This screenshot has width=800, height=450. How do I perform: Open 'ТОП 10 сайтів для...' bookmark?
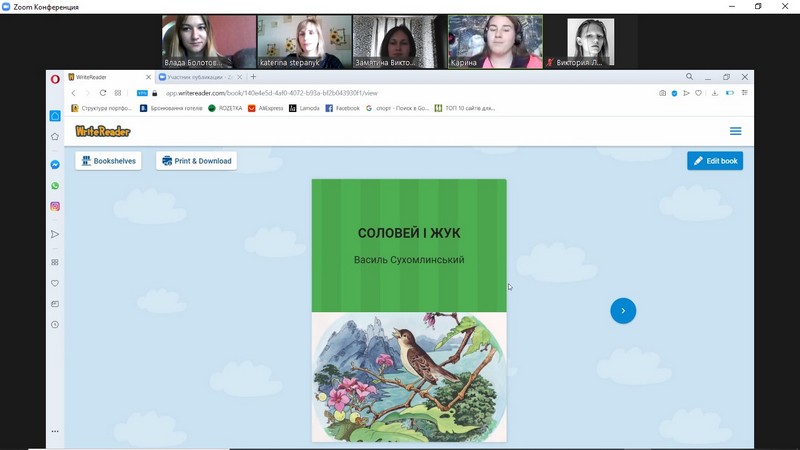coord(465,108)
